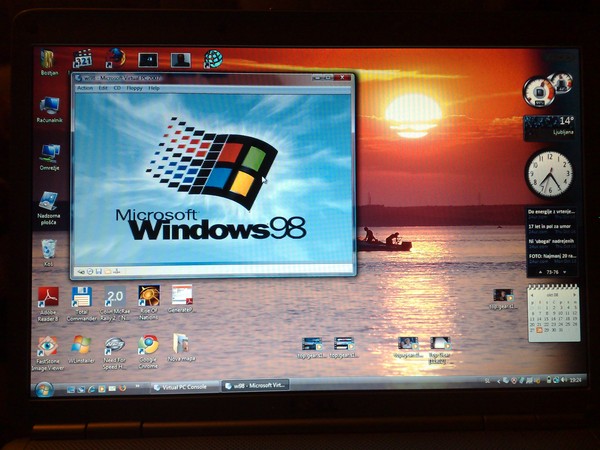
Task: Select the Colin McRae Rally 2 shortcut
Action: (115, 304)
